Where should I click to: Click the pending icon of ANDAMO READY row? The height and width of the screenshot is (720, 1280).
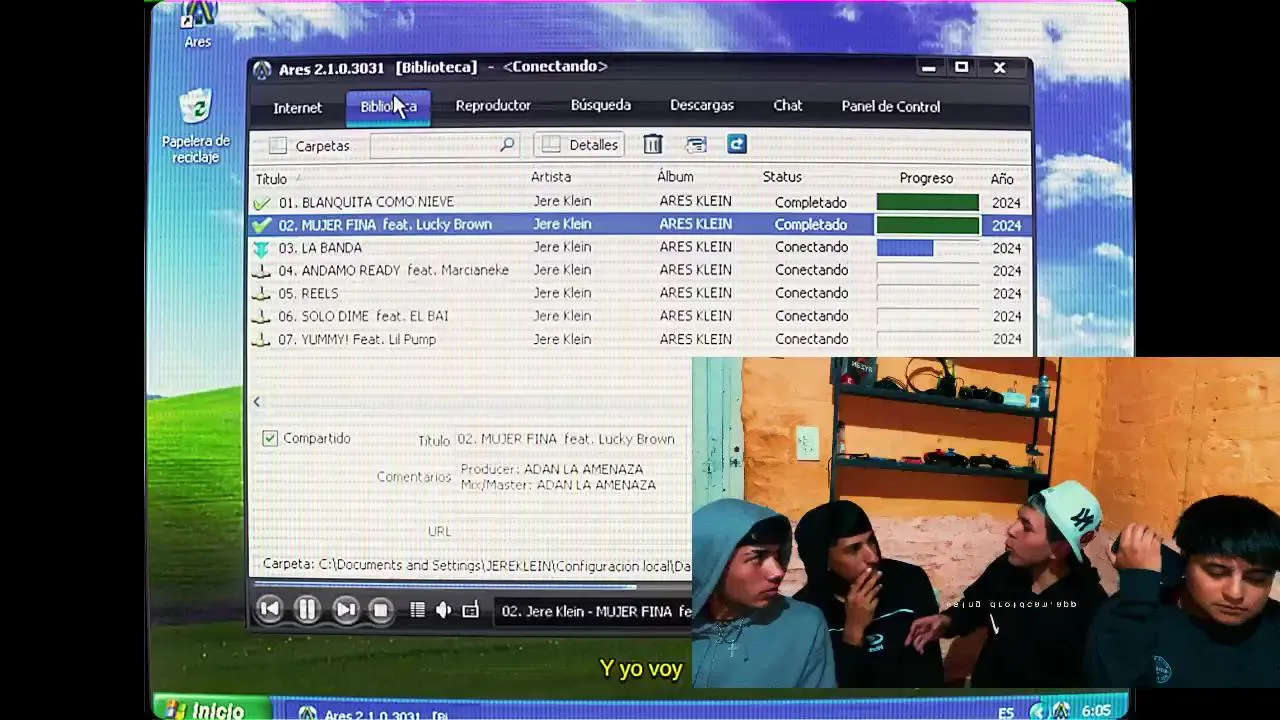coord(262,271)
